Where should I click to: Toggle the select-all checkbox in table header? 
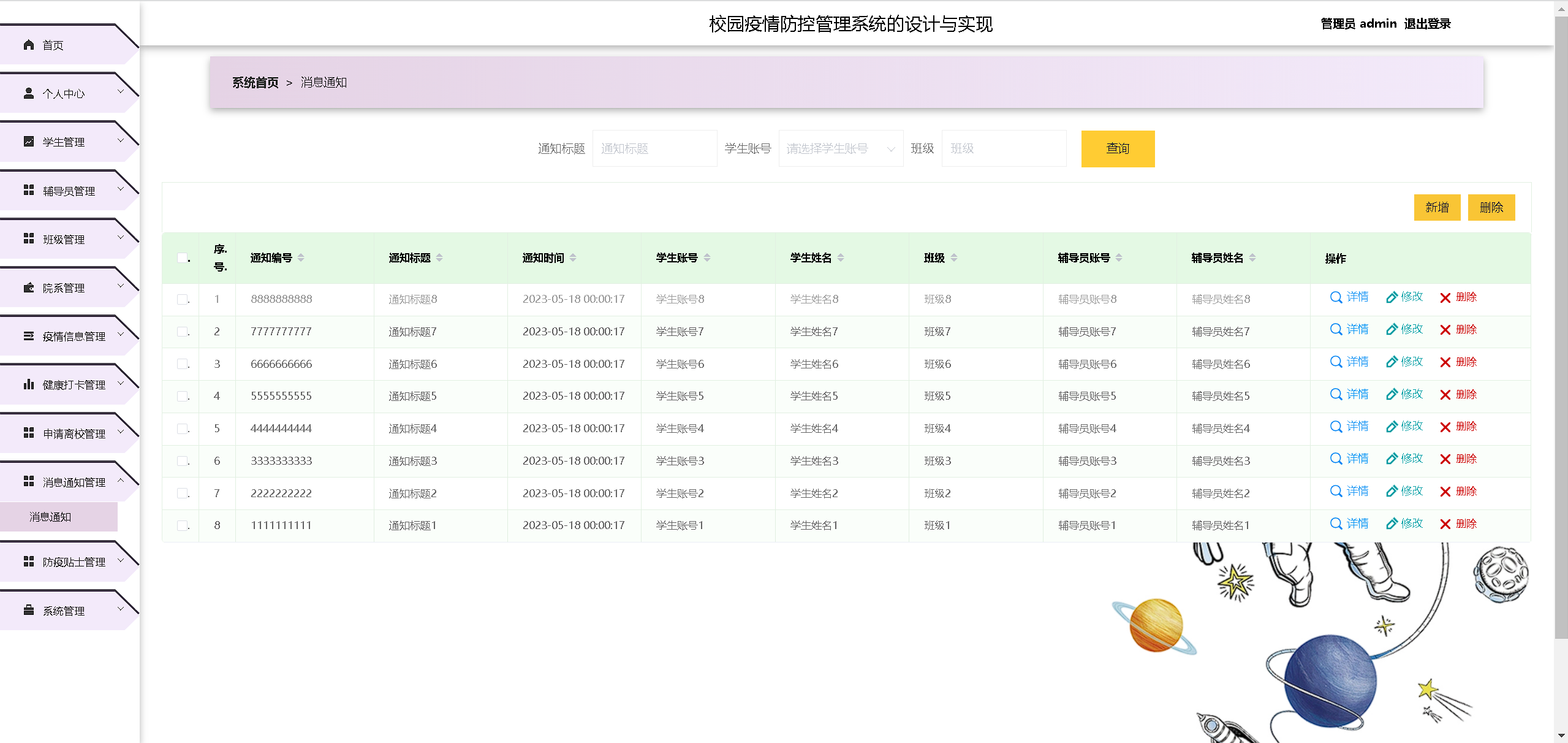[x=182, y=258]
